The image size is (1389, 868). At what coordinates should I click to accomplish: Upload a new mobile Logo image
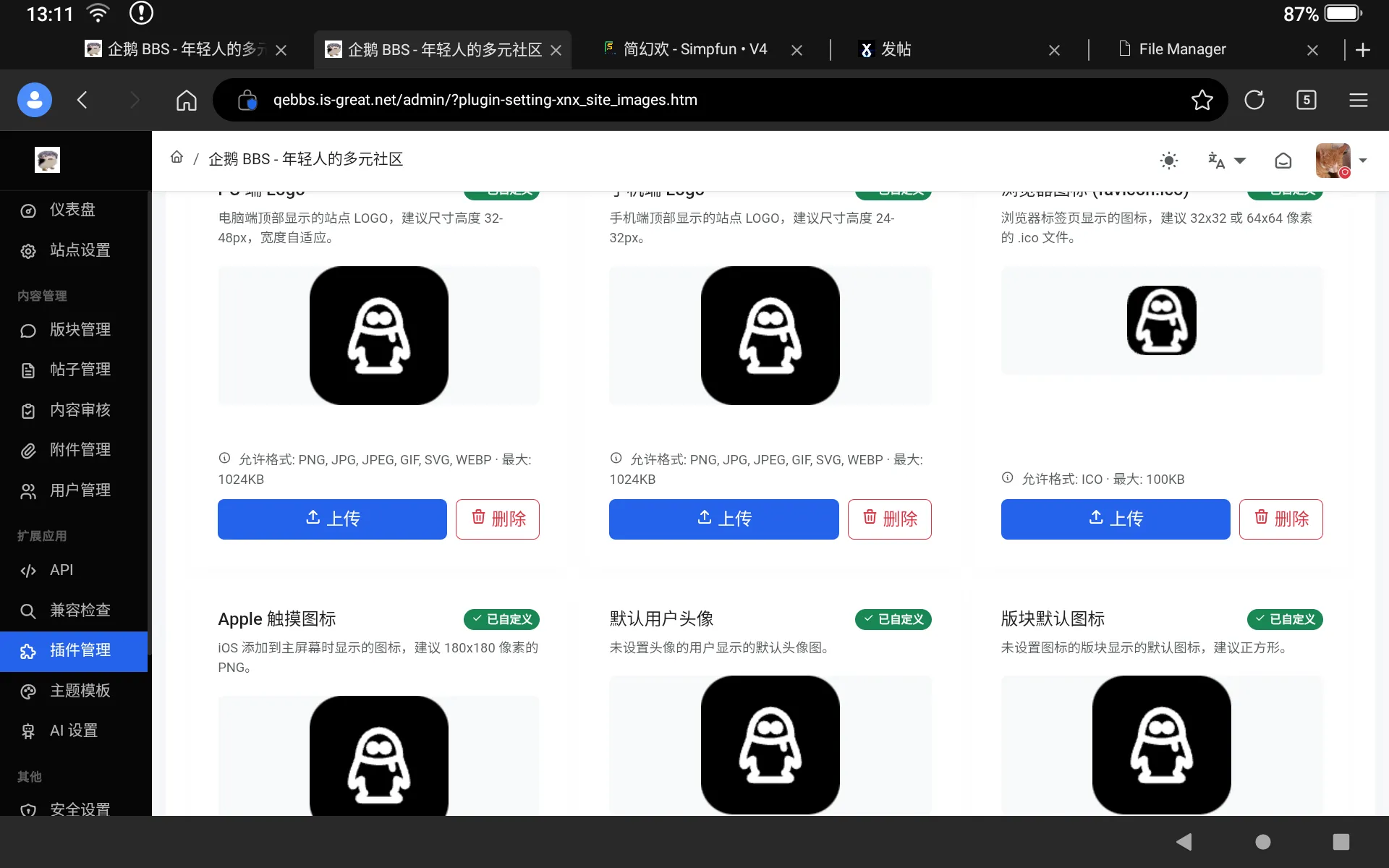point(723,519)
